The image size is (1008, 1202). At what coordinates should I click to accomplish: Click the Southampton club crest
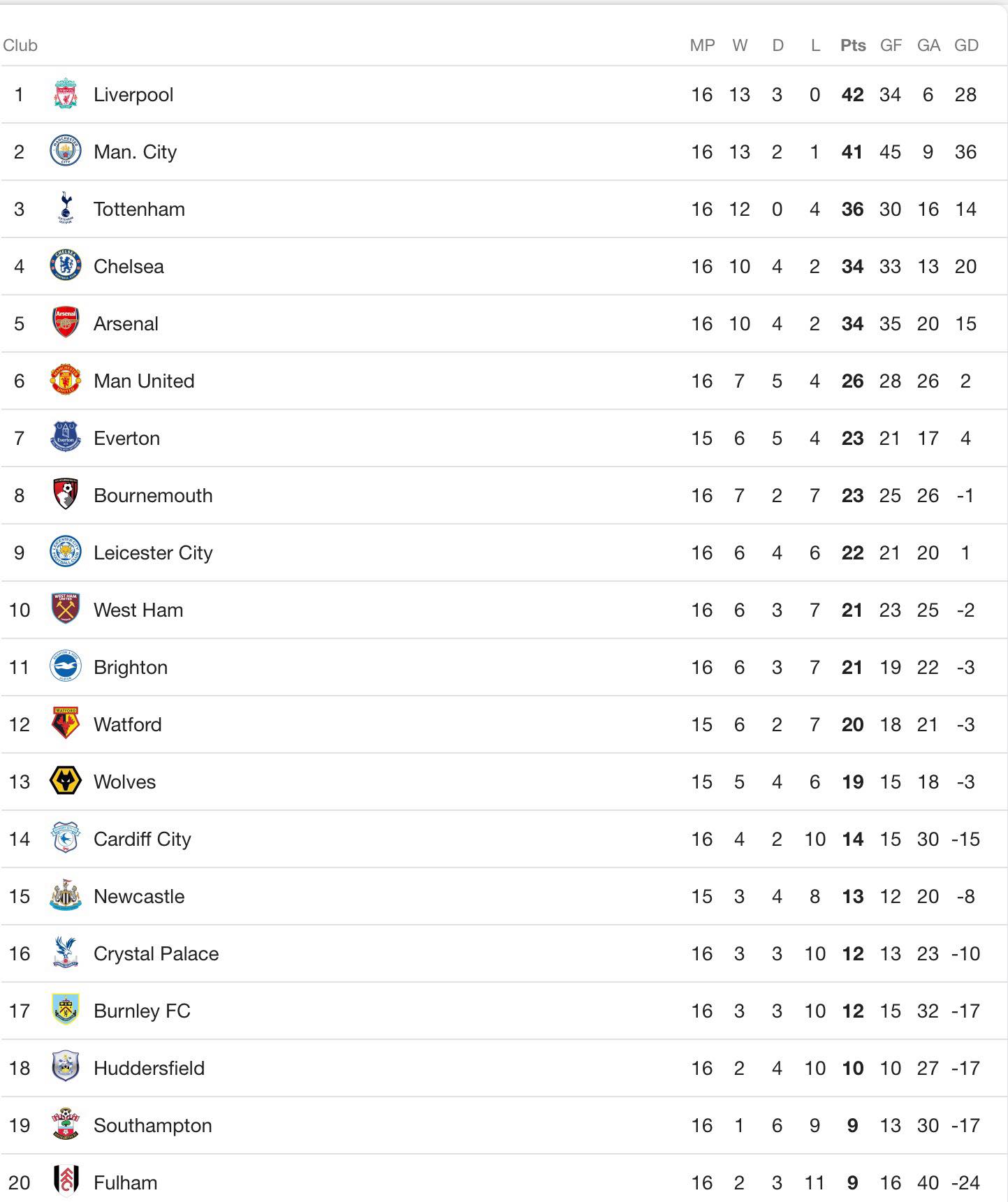coord(66,1125)
